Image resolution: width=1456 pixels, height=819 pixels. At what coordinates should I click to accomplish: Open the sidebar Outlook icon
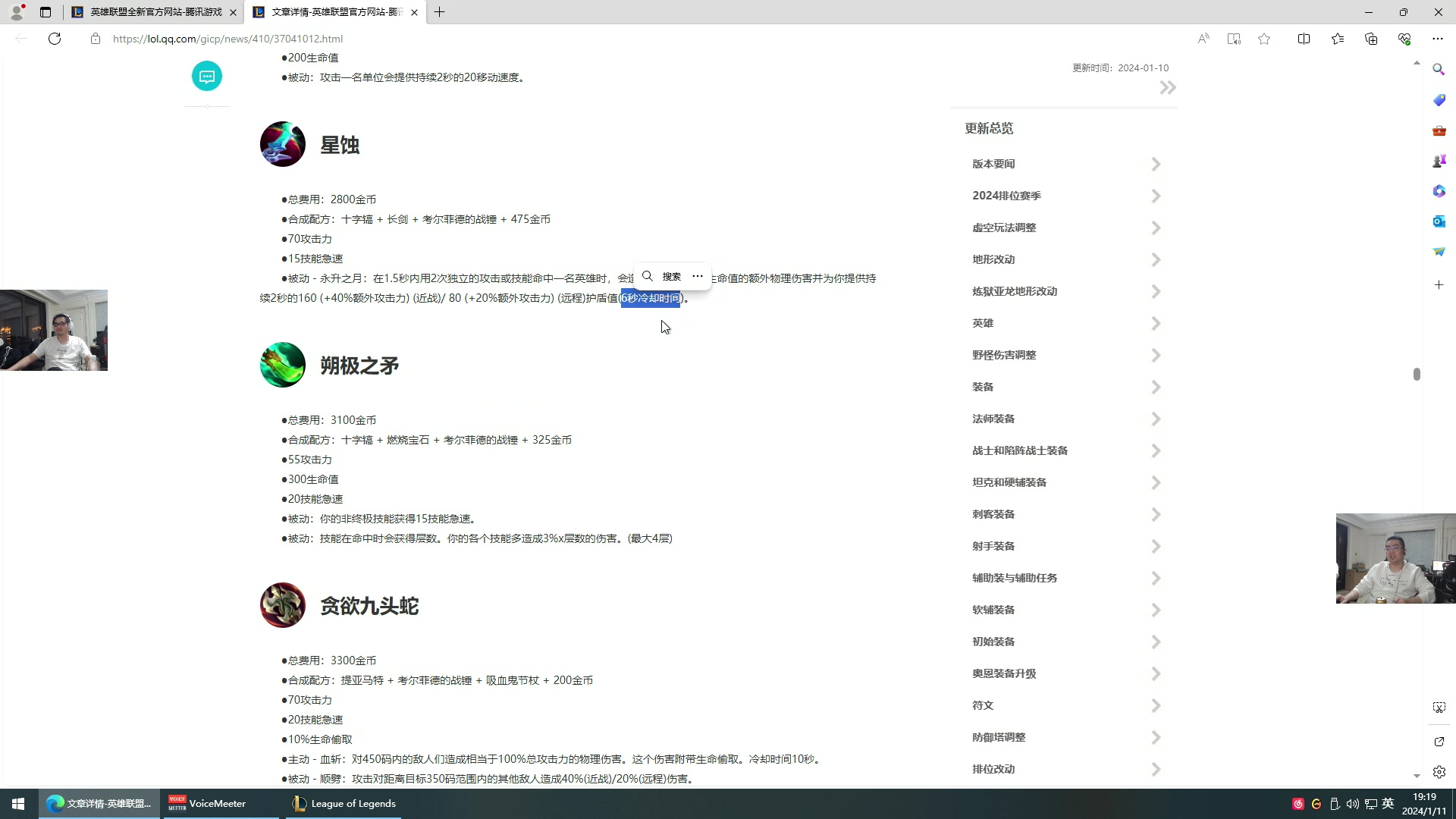1439,221
